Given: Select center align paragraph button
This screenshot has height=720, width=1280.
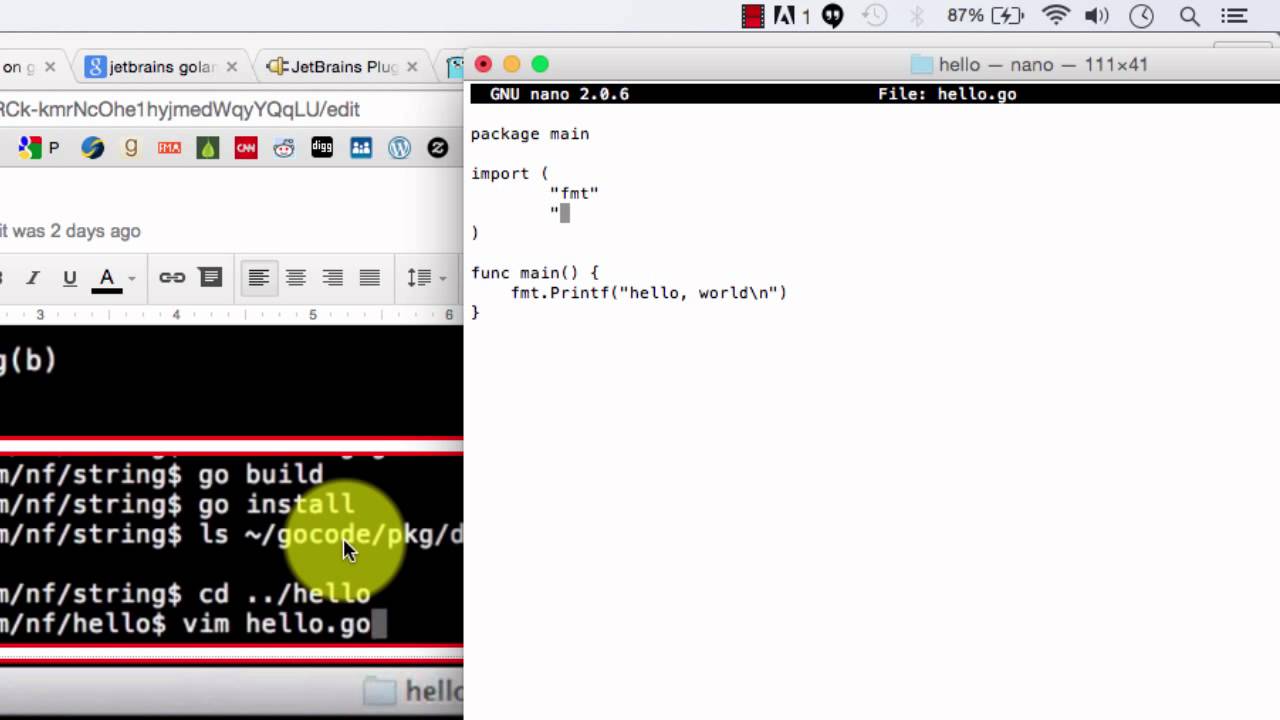Looking at the screenshot, I should 295,278.
